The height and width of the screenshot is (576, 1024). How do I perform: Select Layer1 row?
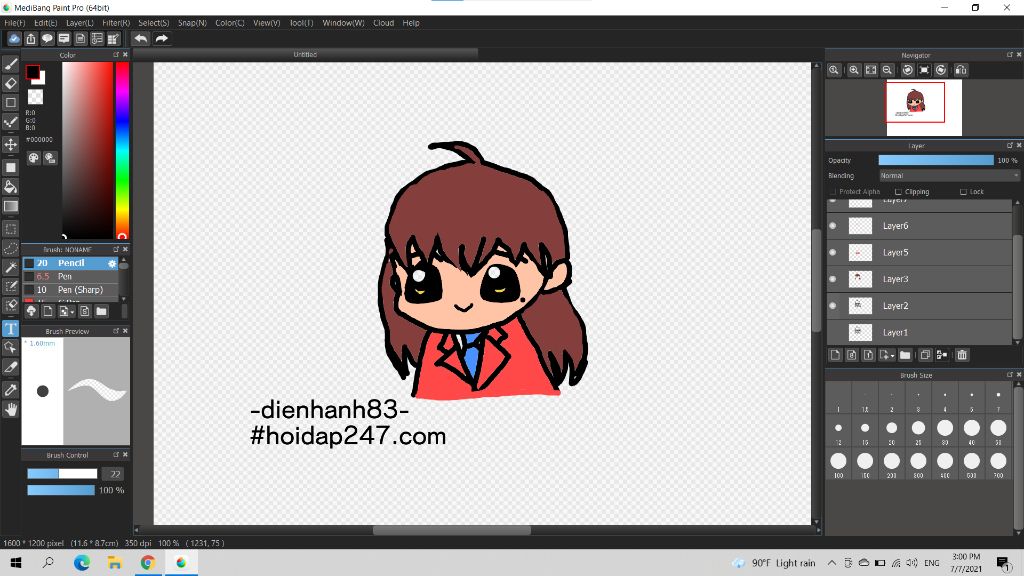pos(920,332)
